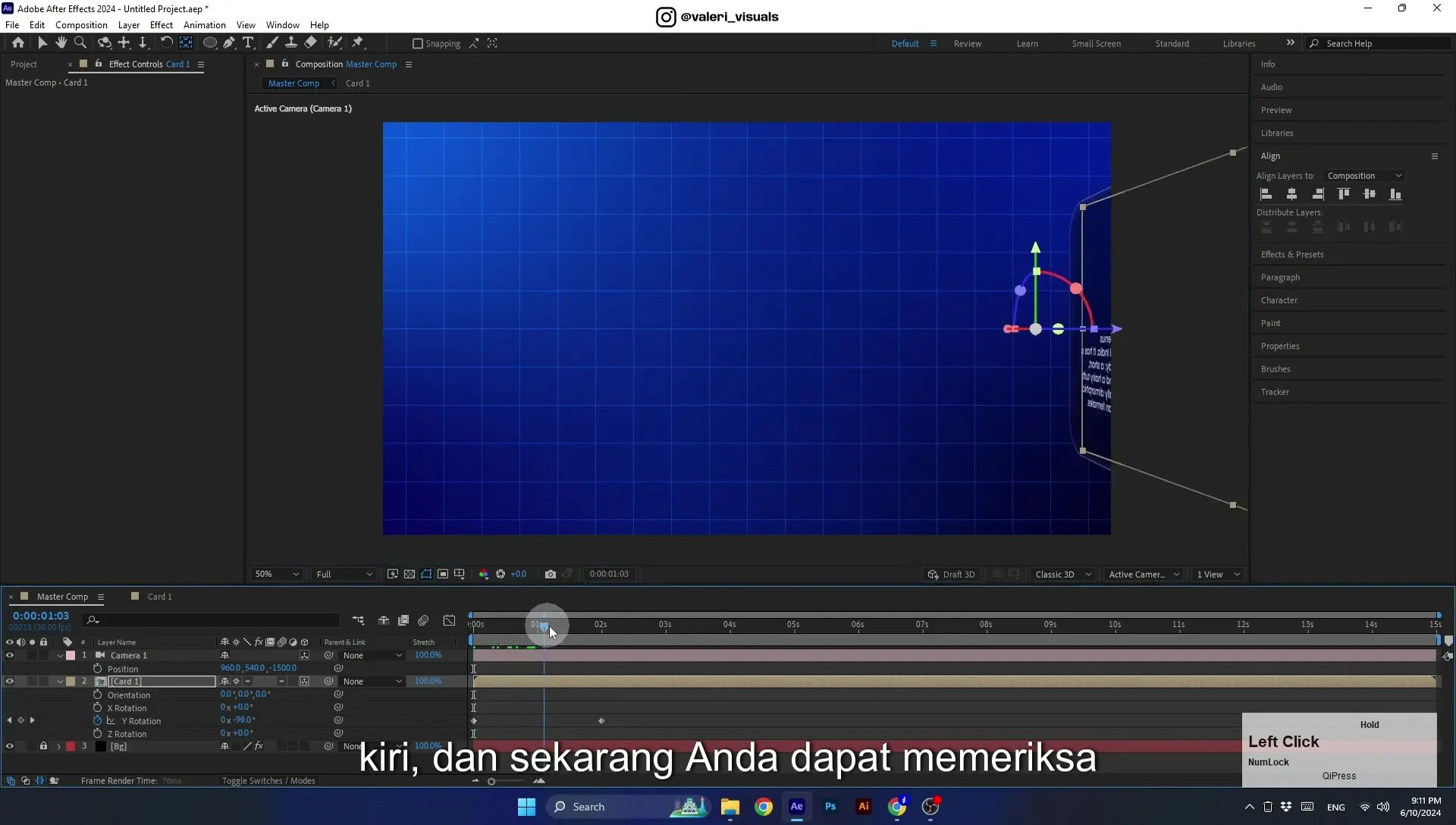
Task: Select the Selection arrow tool
Action: [42, 43]
